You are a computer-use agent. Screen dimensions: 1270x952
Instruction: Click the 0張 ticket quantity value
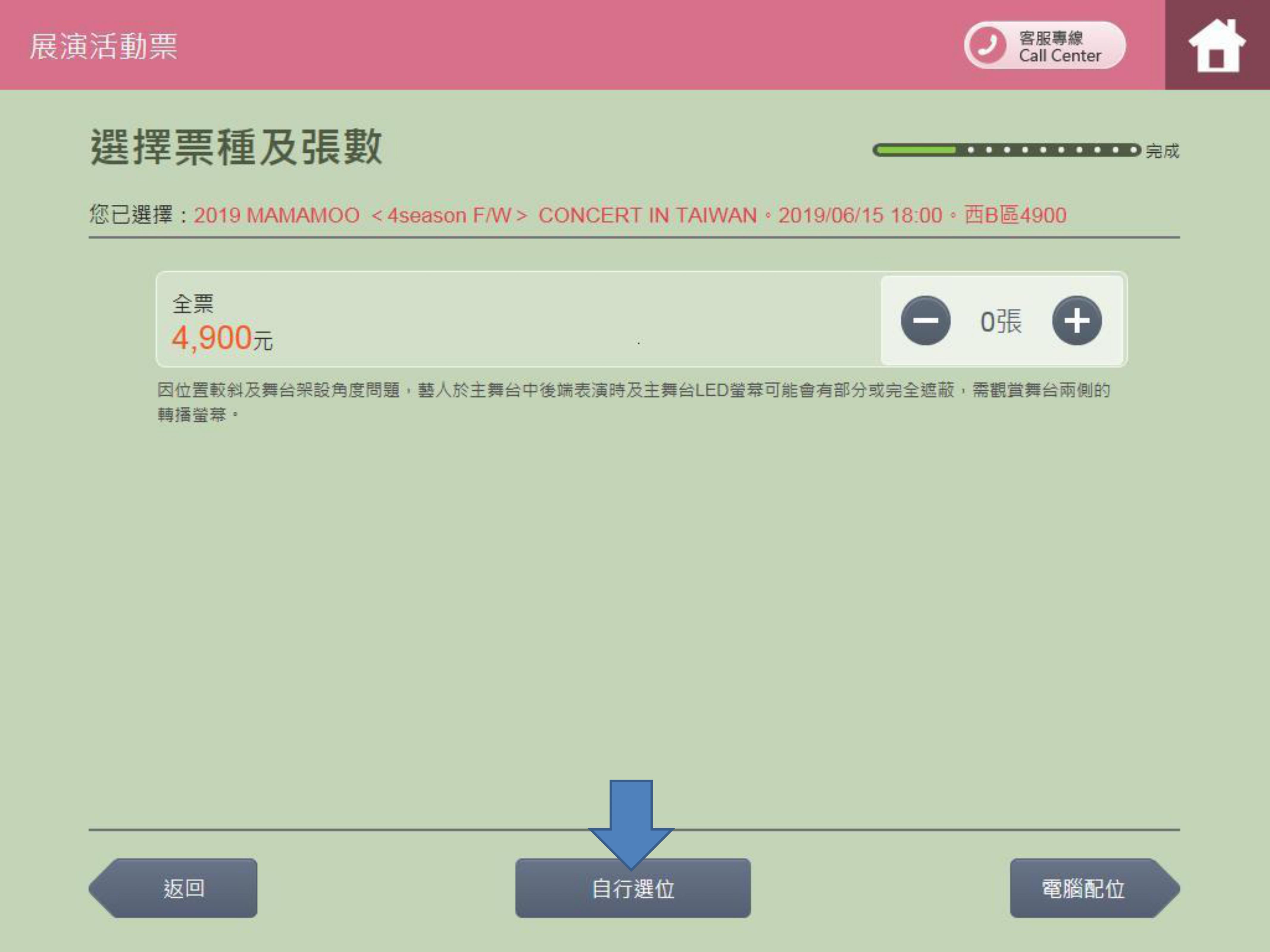point(1001,321)
